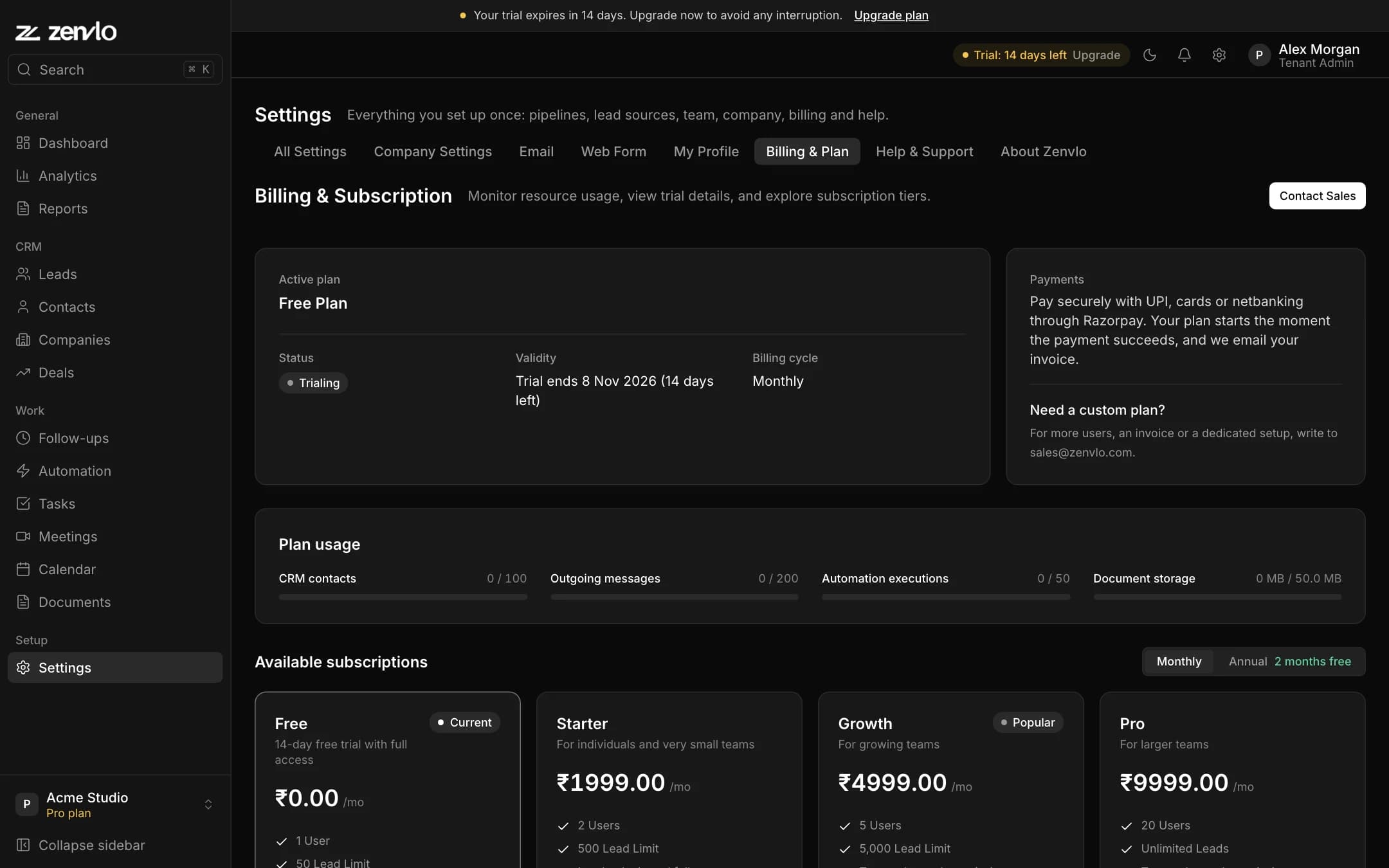Go to Reports in sidebar

tap(115, 208)
